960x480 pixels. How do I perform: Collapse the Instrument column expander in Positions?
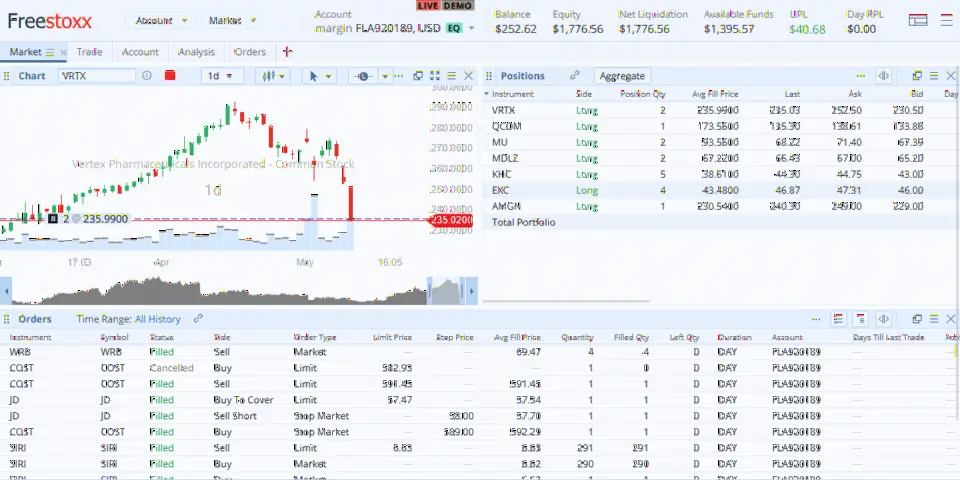click(487, 94)
